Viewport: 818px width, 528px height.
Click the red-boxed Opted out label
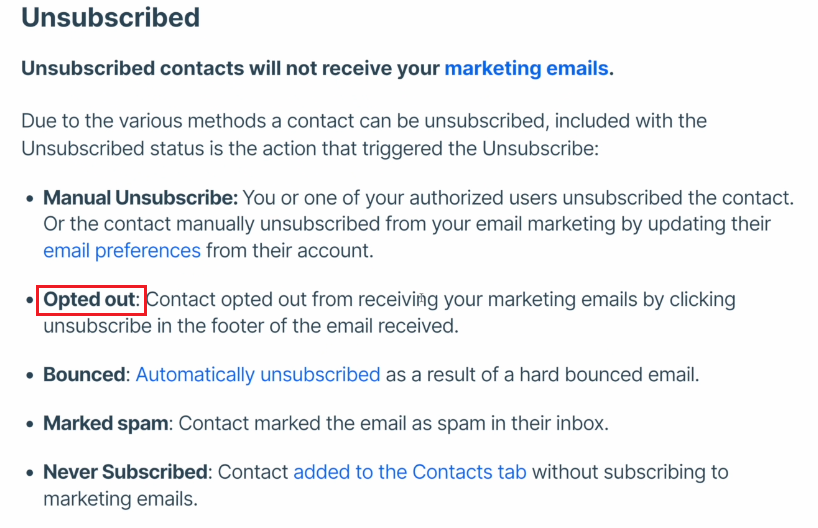[91, 300]
